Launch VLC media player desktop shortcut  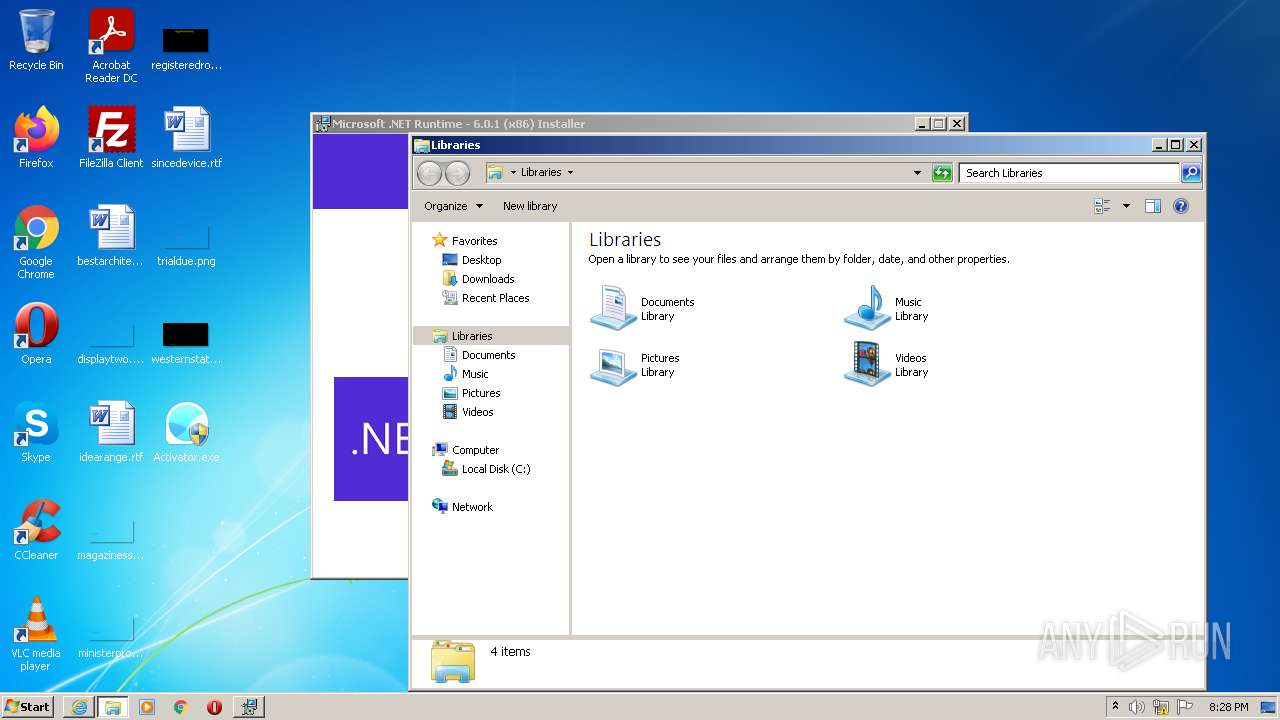(36, 634)
